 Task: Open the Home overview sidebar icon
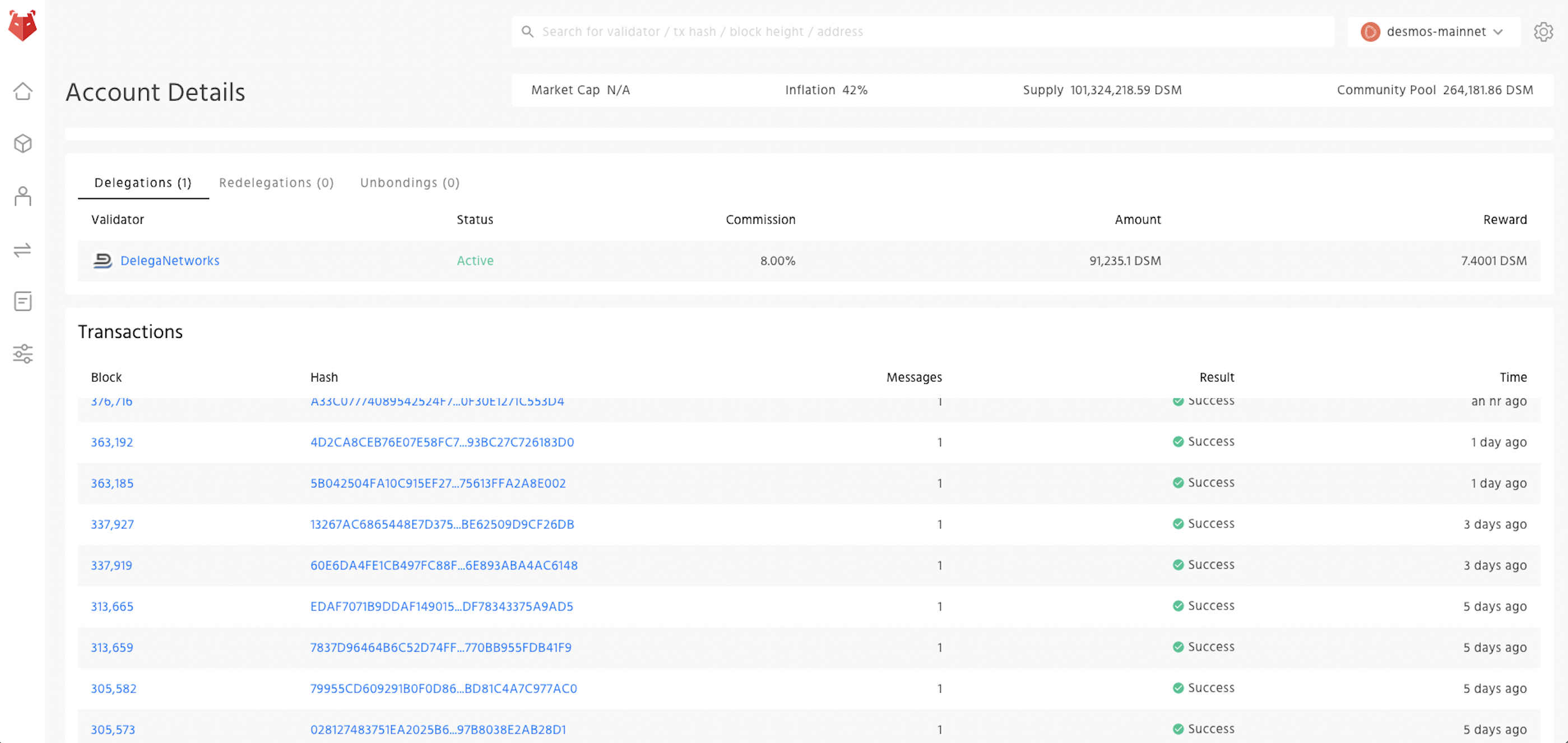tap(22, 91)
